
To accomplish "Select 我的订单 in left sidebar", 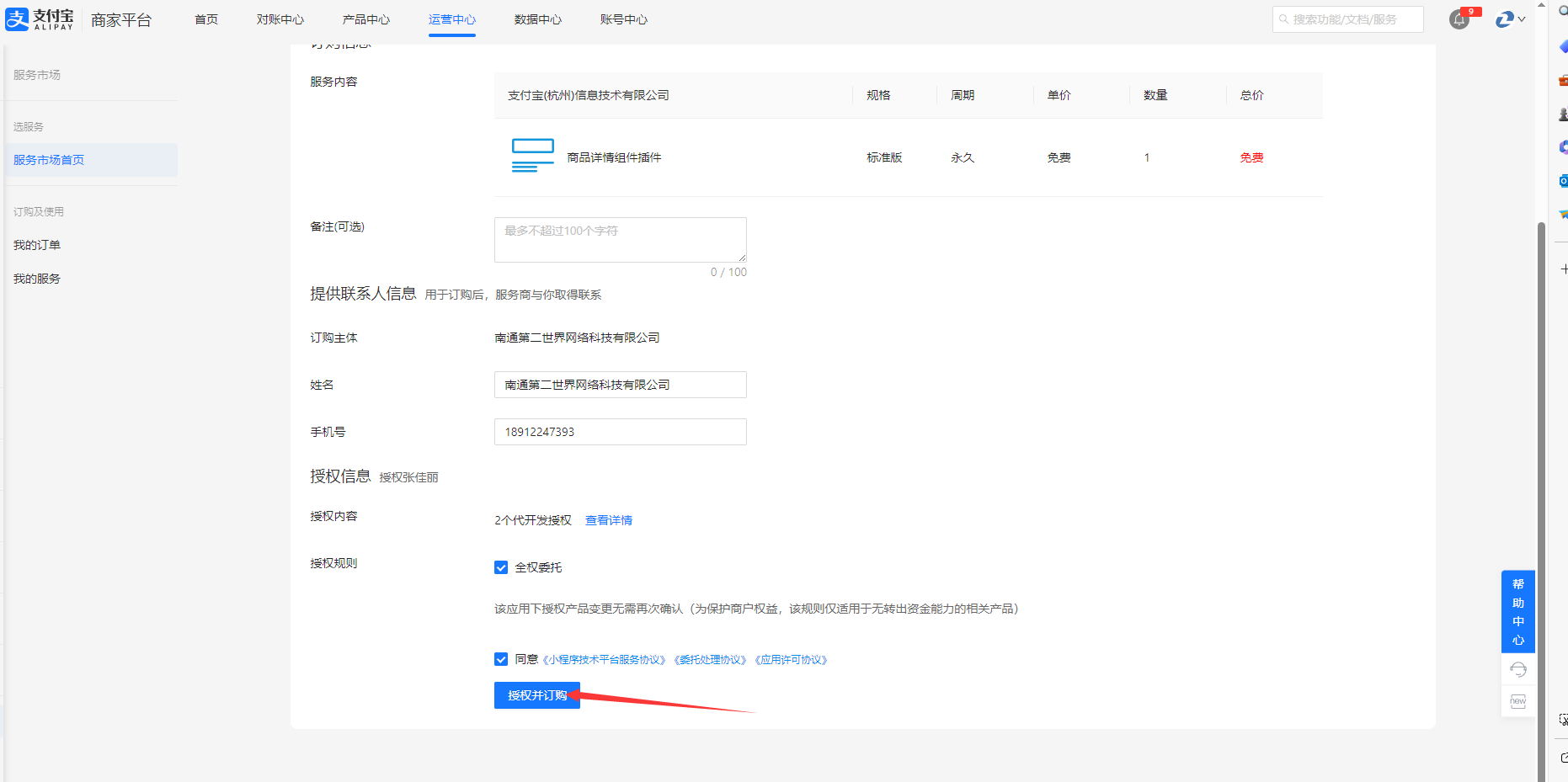I will pos(37,245).
